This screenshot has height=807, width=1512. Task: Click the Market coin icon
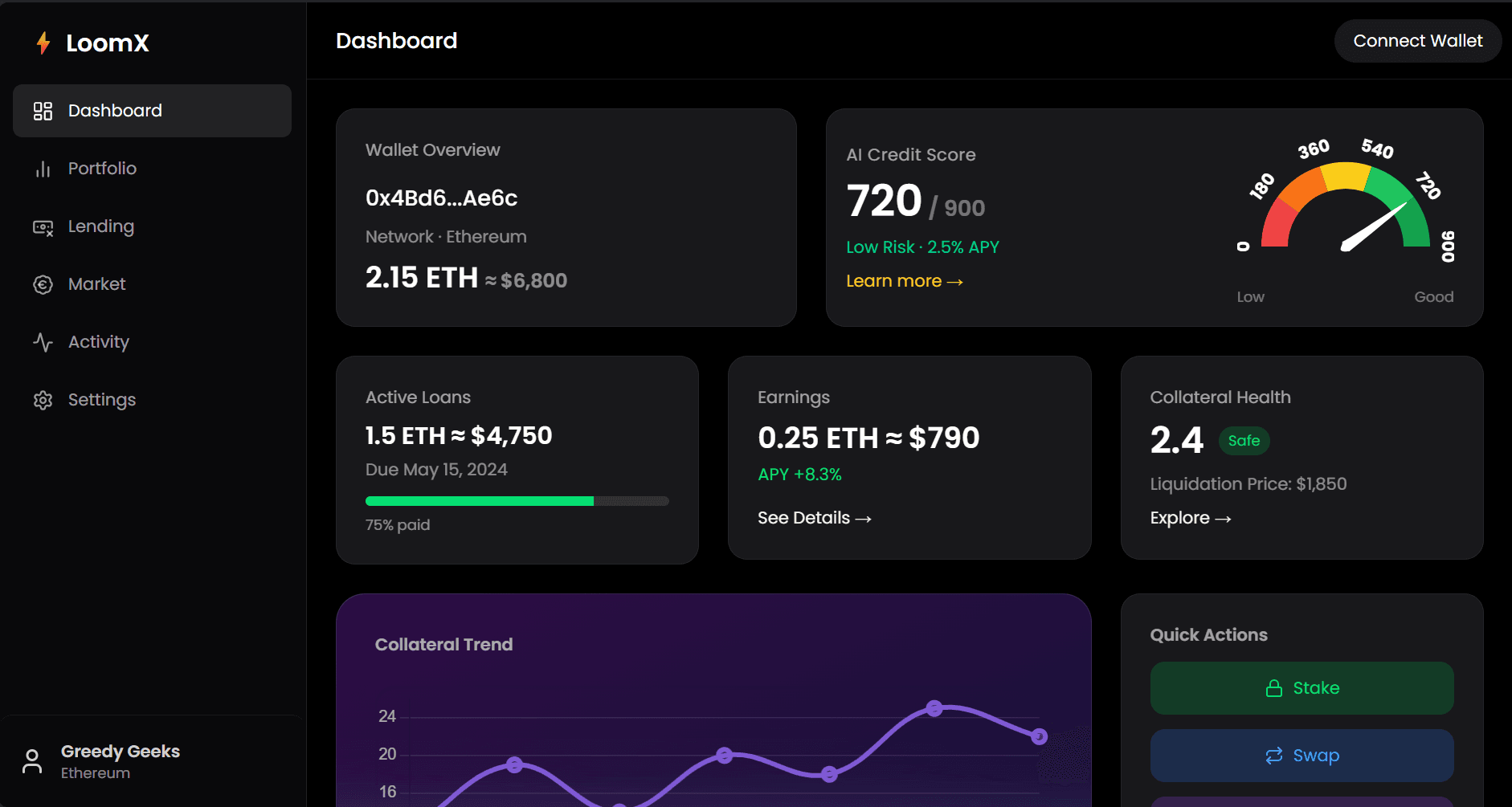(x=43, y=284)
